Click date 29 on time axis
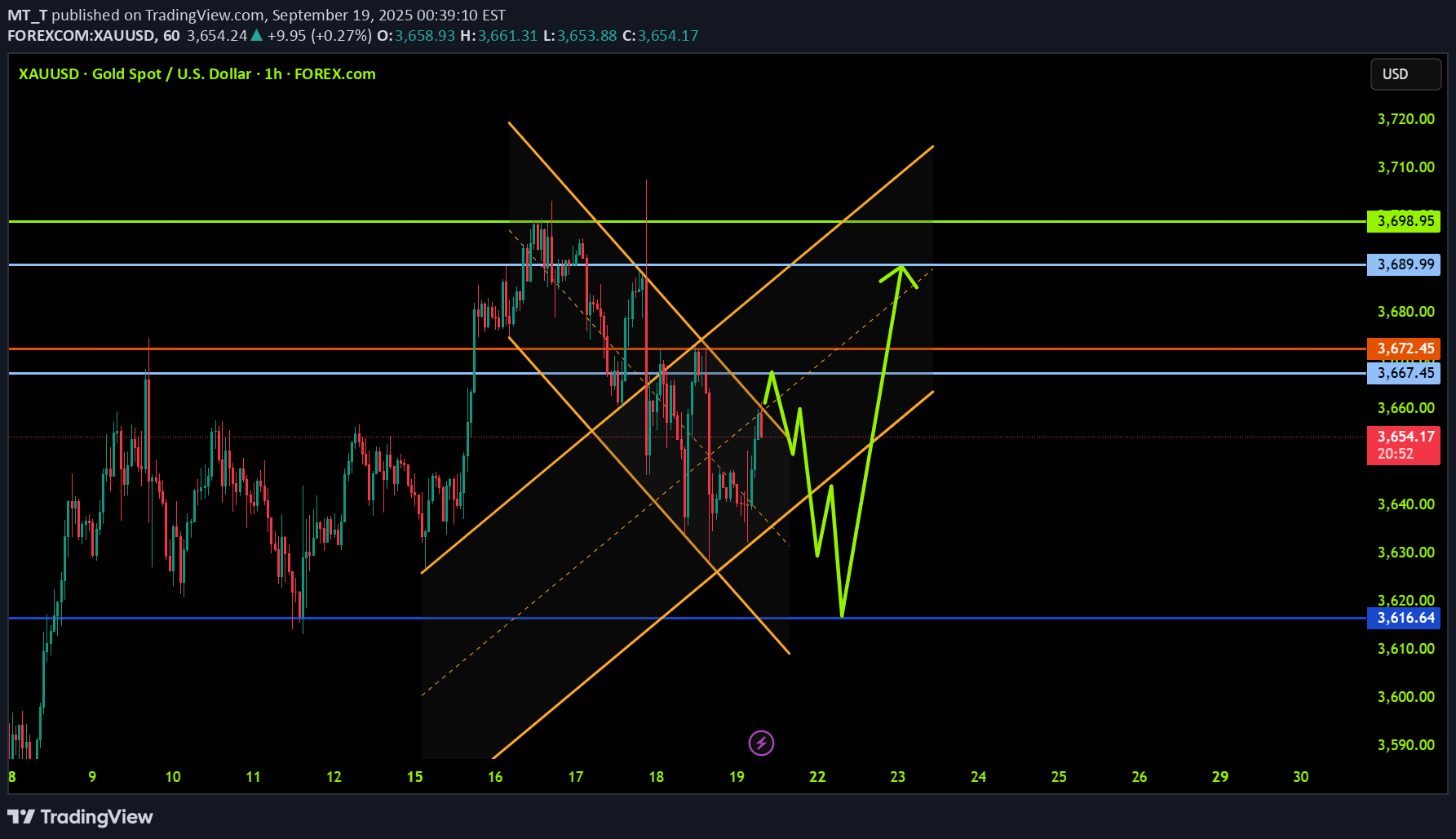 [1220, 777]
